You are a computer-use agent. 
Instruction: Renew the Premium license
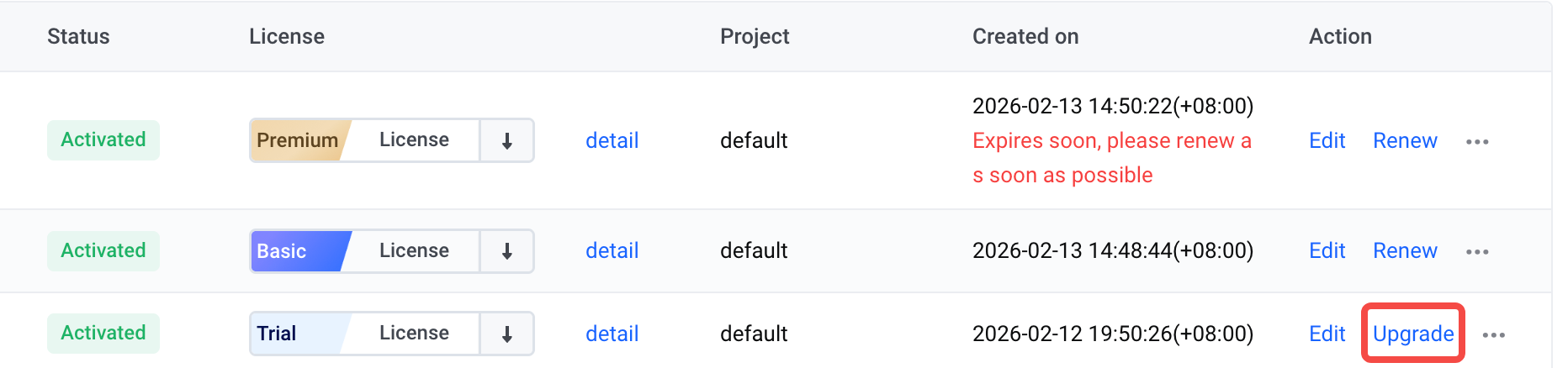(1405, 140)
